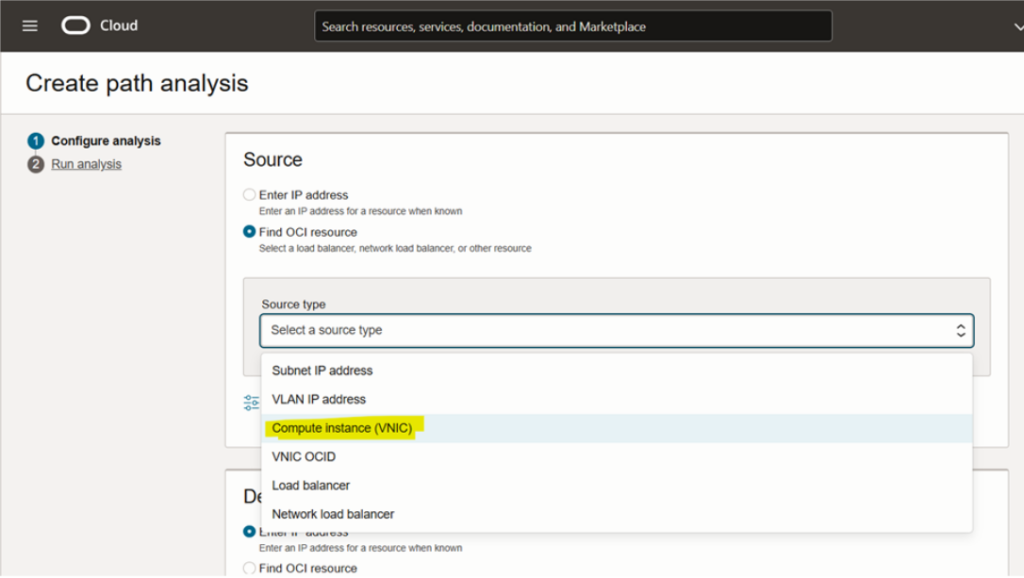The image size is (1024, 578).
Task: Select the destination Enter IP address radio
Action: coord(250,532)
